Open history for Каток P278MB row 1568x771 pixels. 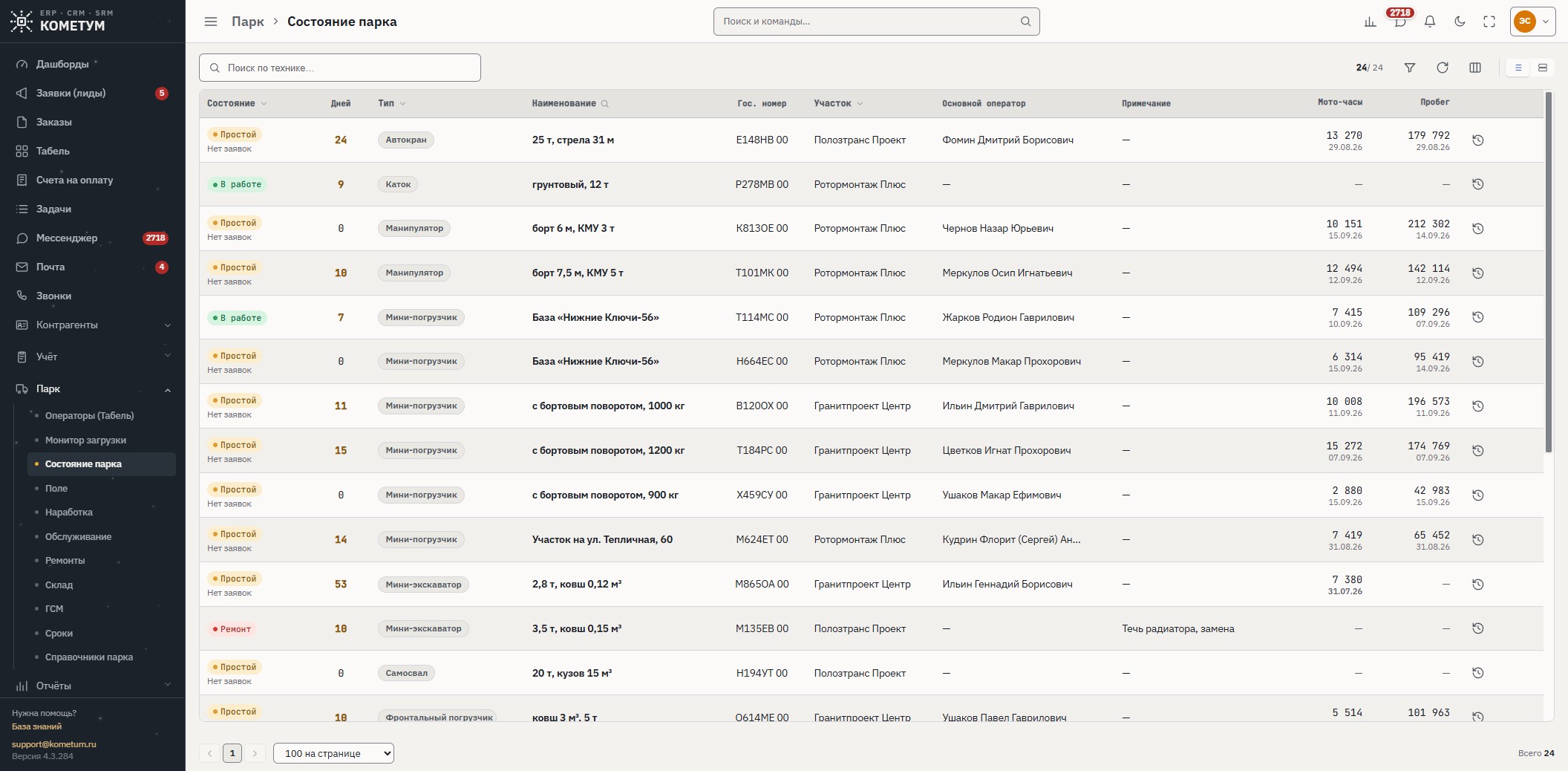click(1478, 184)
